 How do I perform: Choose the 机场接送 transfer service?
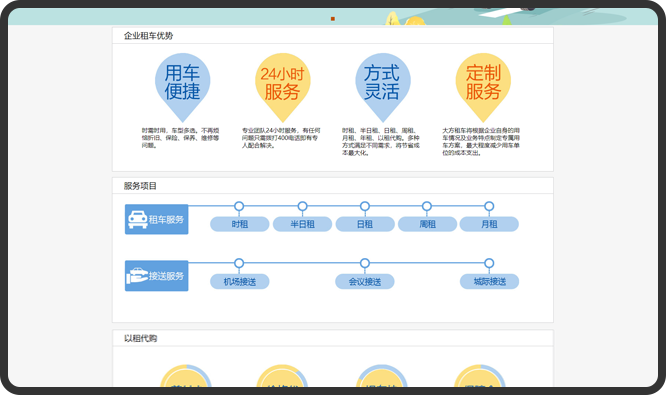click(240, 281)
